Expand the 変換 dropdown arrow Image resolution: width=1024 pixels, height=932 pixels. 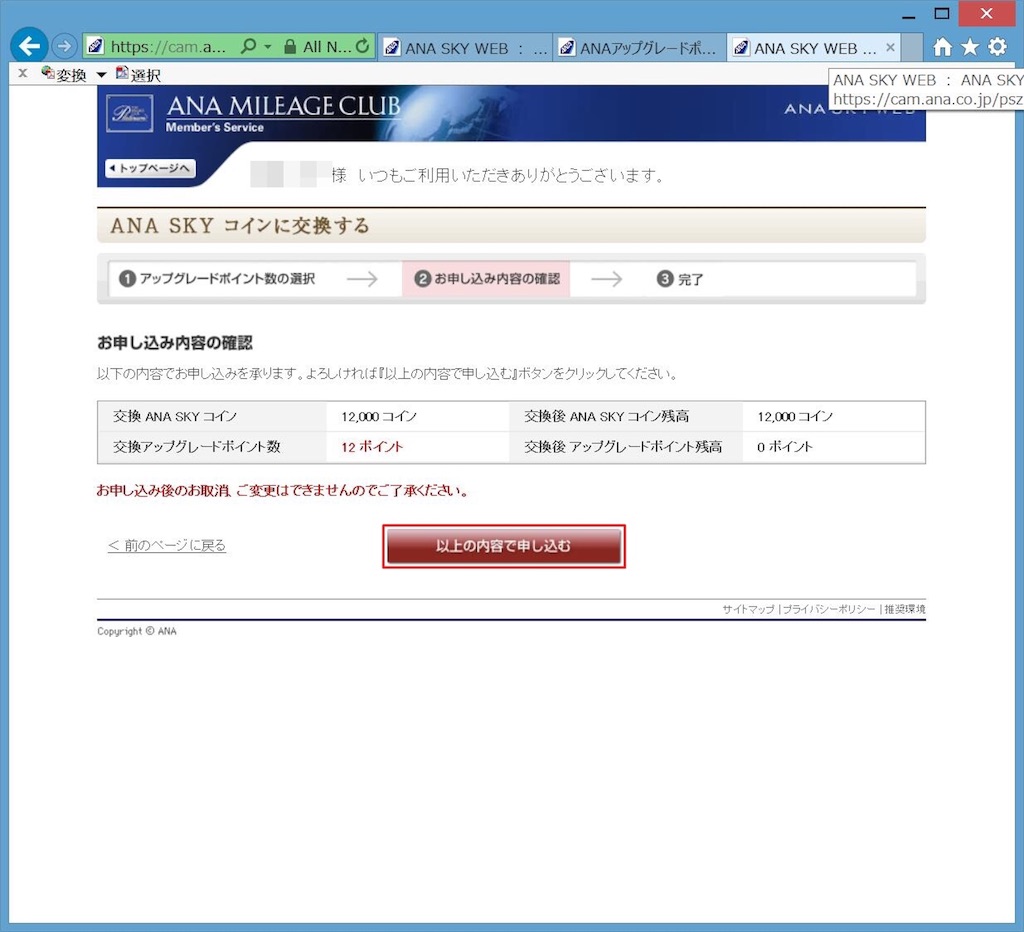[x=101, y=75]
